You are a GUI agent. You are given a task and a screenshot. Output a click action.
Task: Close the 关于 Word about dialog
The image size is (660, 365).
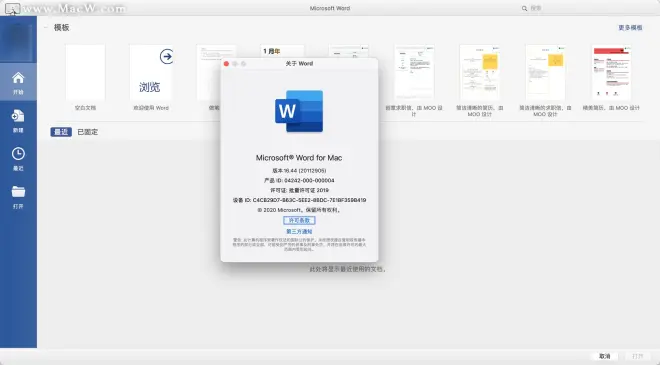coord(226,64)
